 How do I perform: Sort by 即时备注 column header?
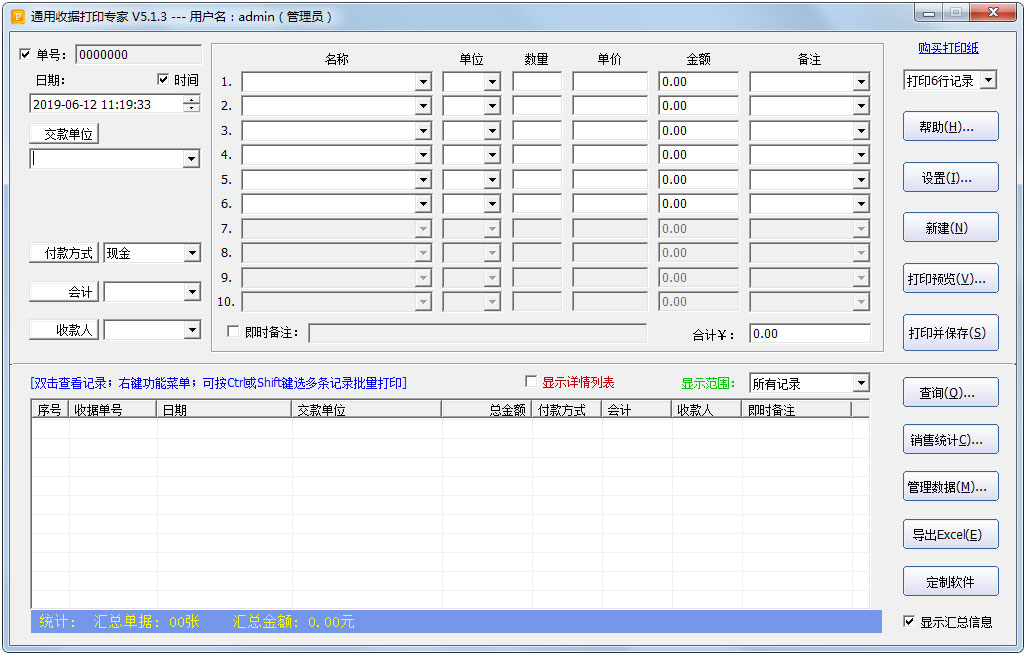[797, 410]
